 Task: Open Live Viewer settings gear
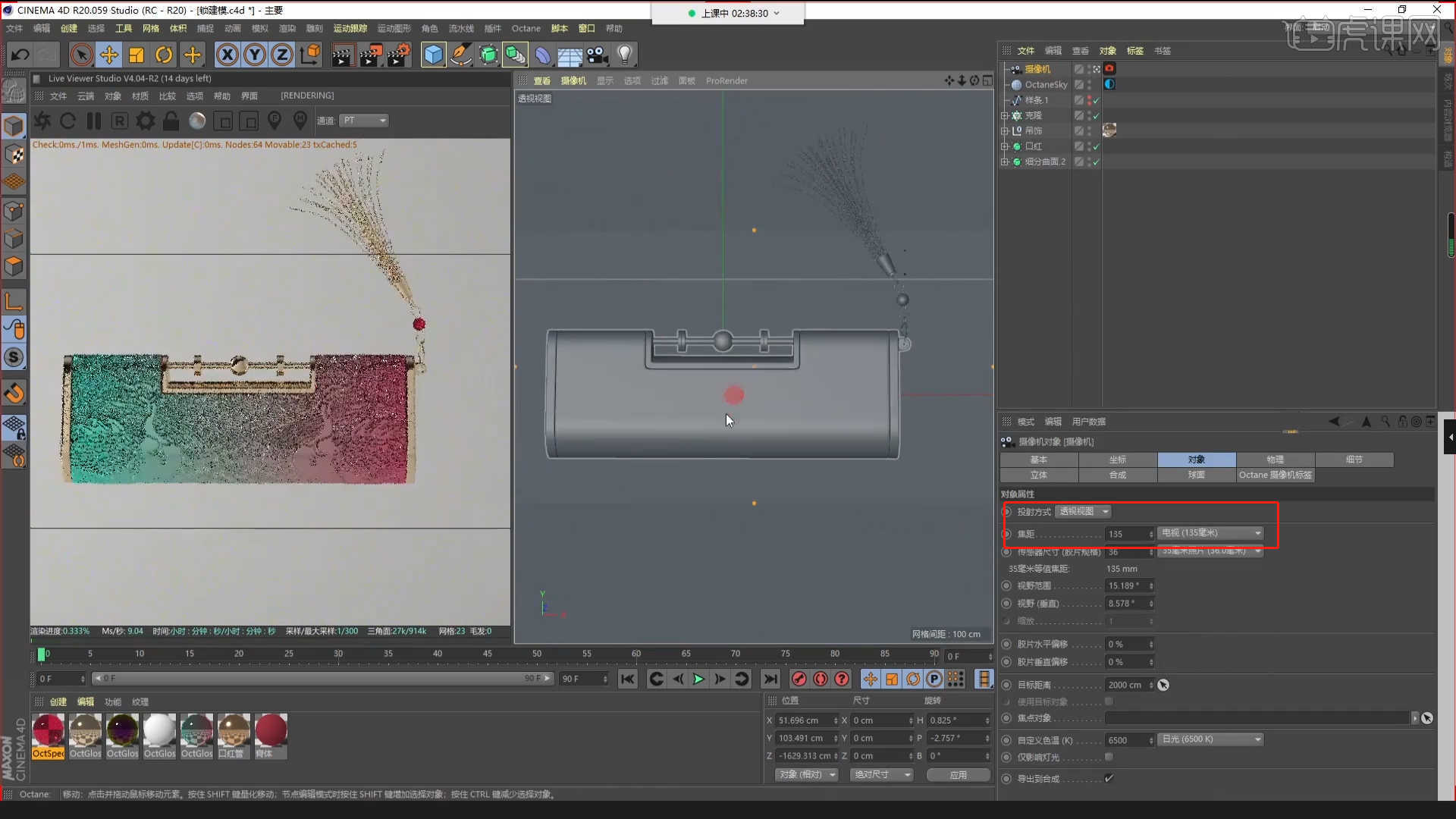tap(146, 121)
